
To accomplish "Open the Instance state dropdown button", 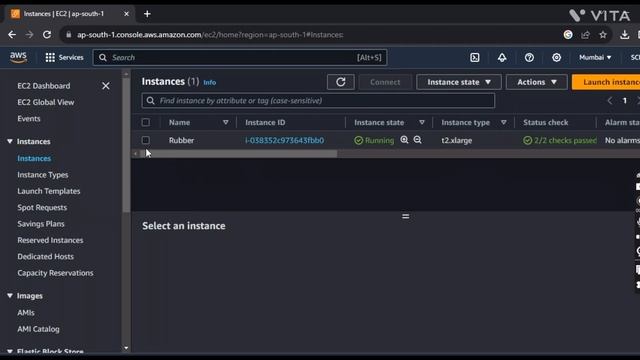I will click(x=459, y=82).
